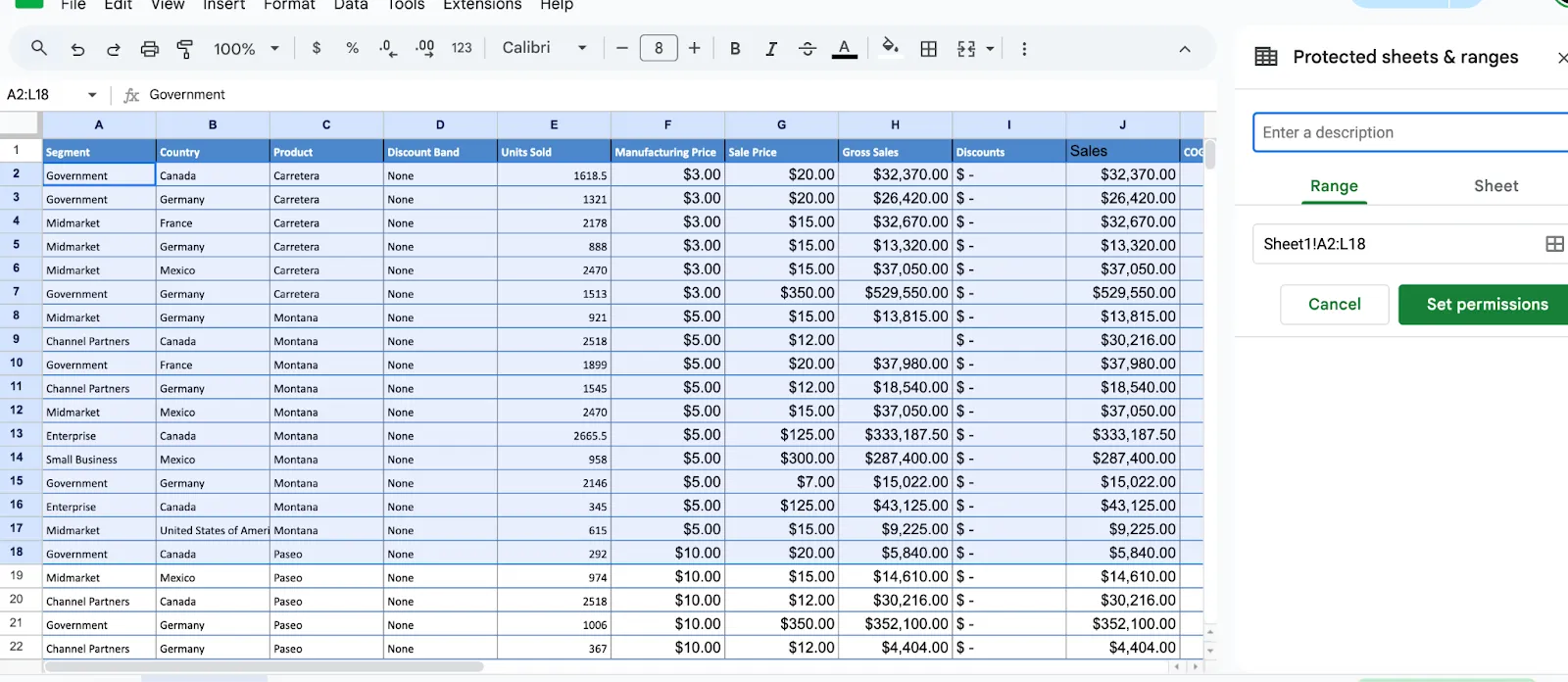This screenshot has height=682, width=1568.
Task: Open the fill color picker
Action: click(x=890, y=48)
